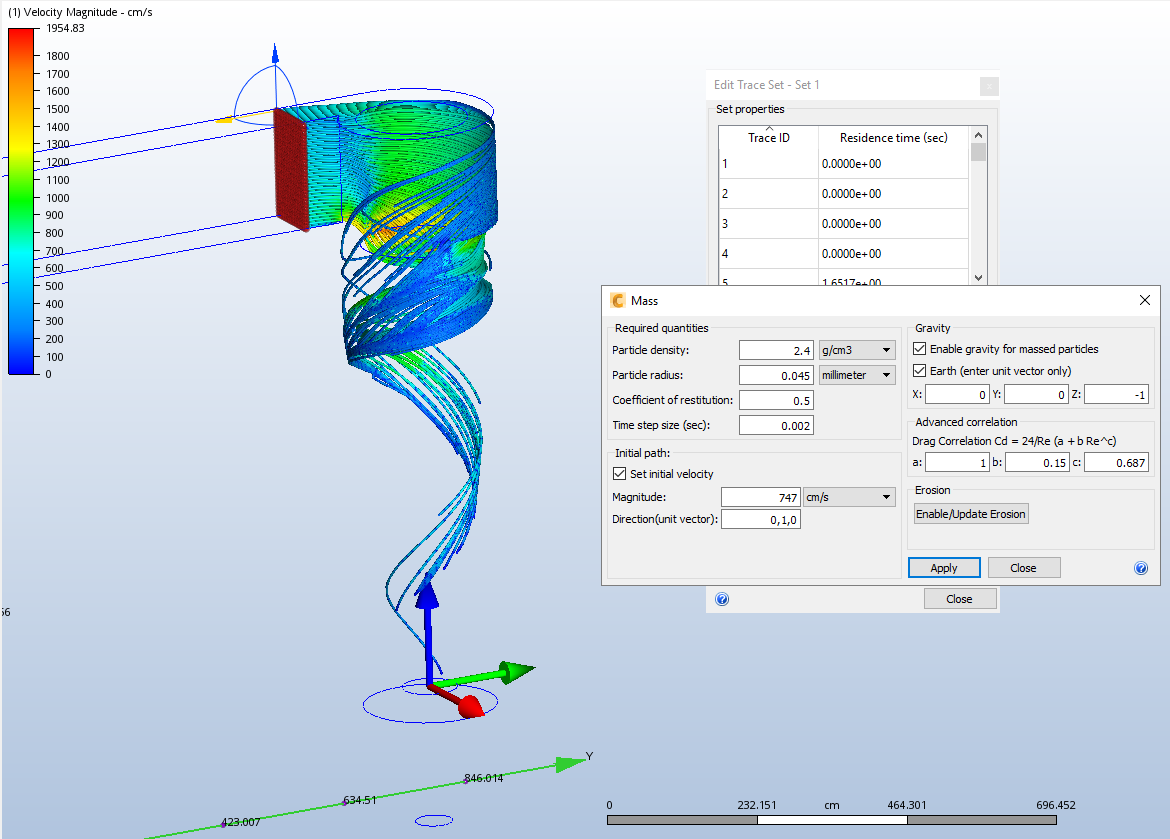The image size is (1170, 839).
Task: Click Trace ID column header
Action: tap(769, 137)
